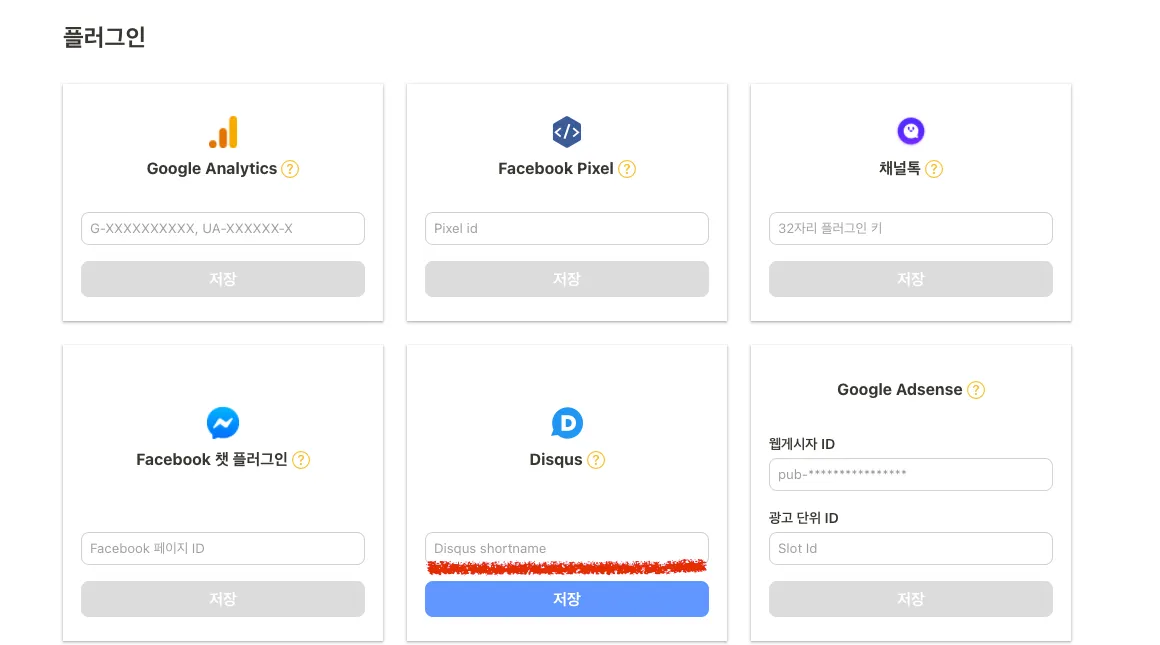Click the Facebook 페이지 ID field
1160x645 pixels.
click(x=223, y=548)
